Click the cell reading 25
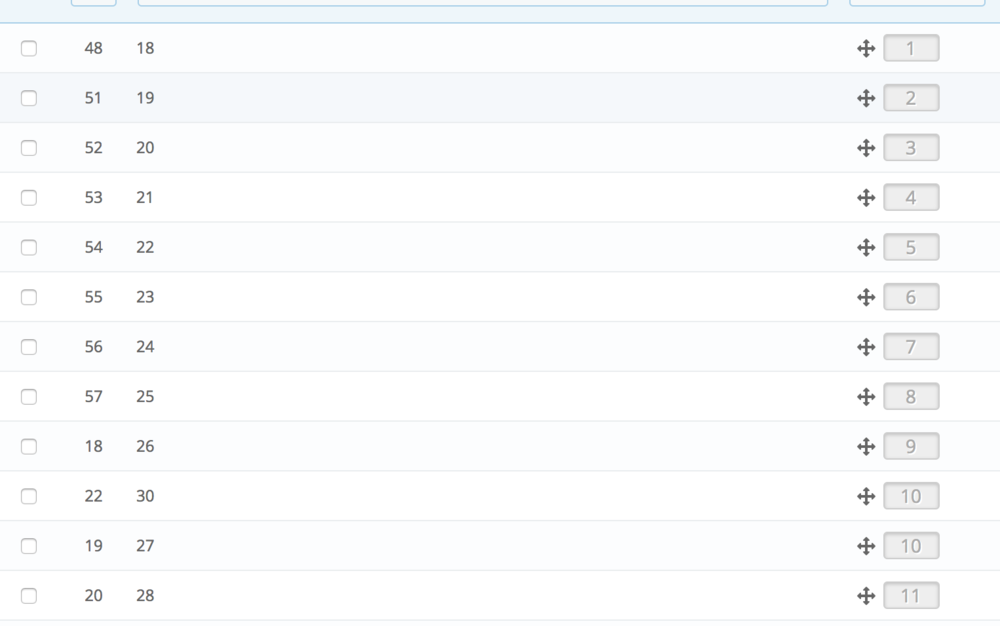 (145, 397)
